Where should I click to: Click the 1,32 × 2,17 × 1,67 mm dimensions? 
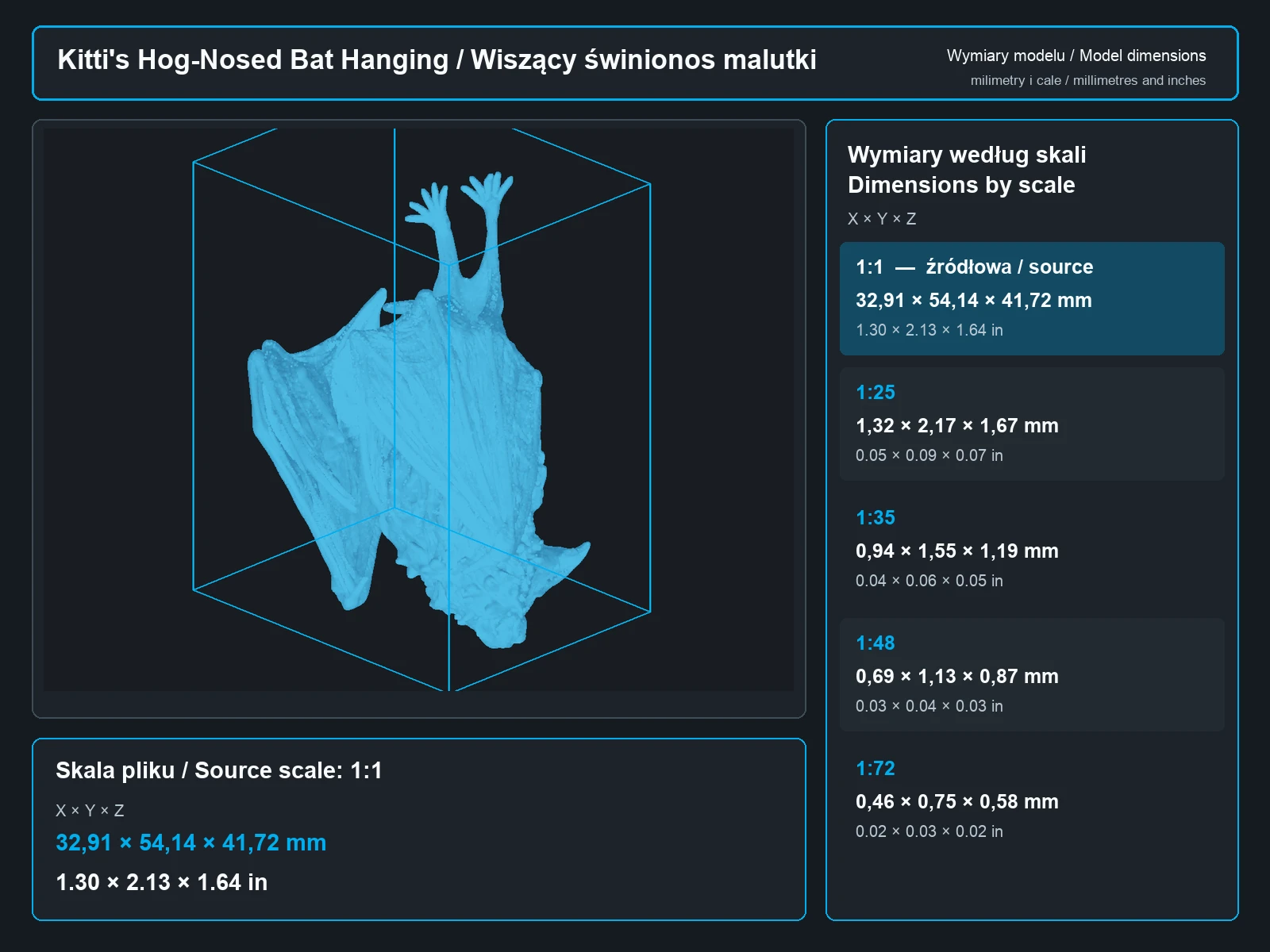(x=956, y=426)
